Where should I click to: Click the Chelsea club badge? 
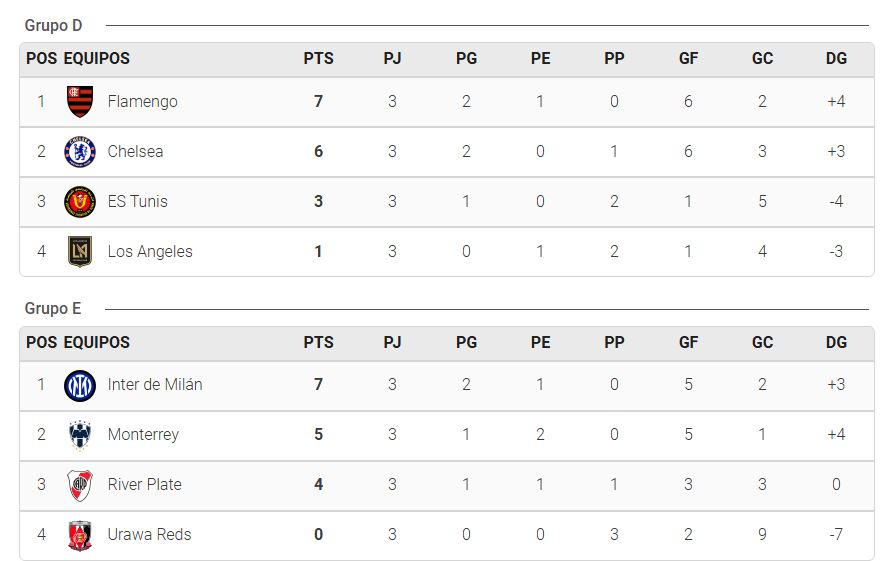(x=80, y=152)
